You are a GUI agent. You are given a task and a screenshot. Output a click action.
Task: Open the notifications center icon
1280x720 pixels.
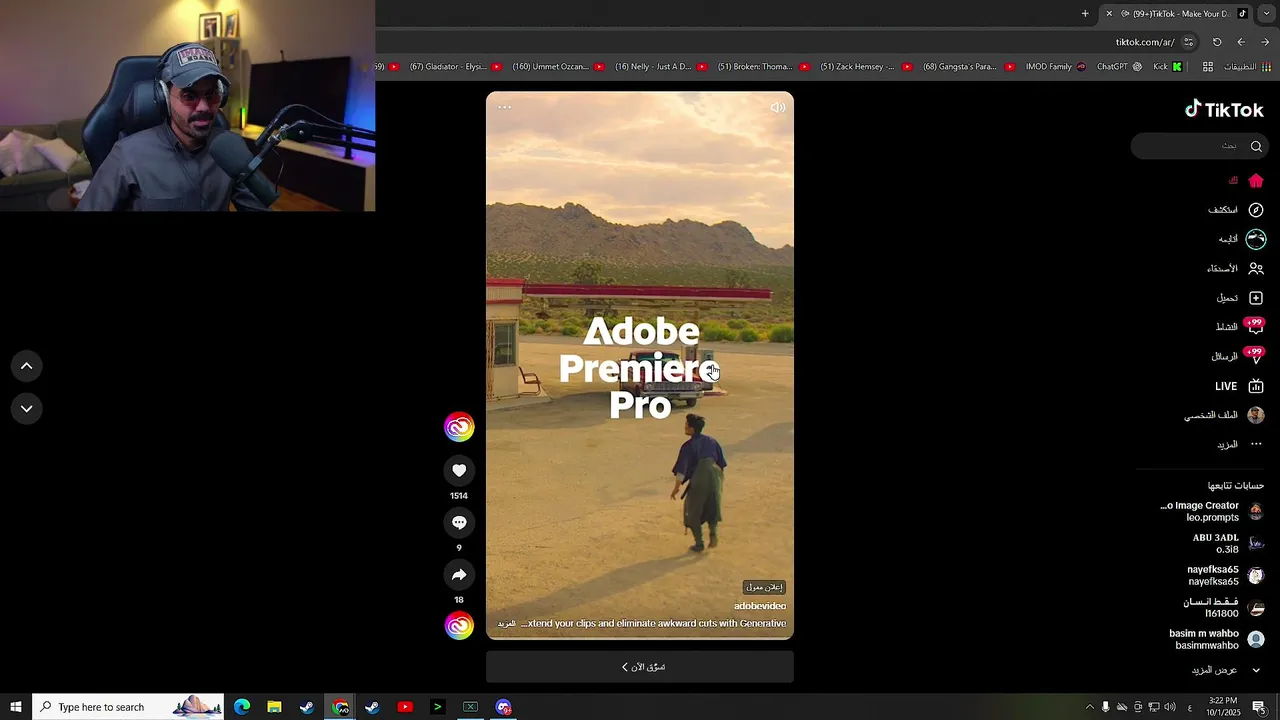tap(1259, 707)
